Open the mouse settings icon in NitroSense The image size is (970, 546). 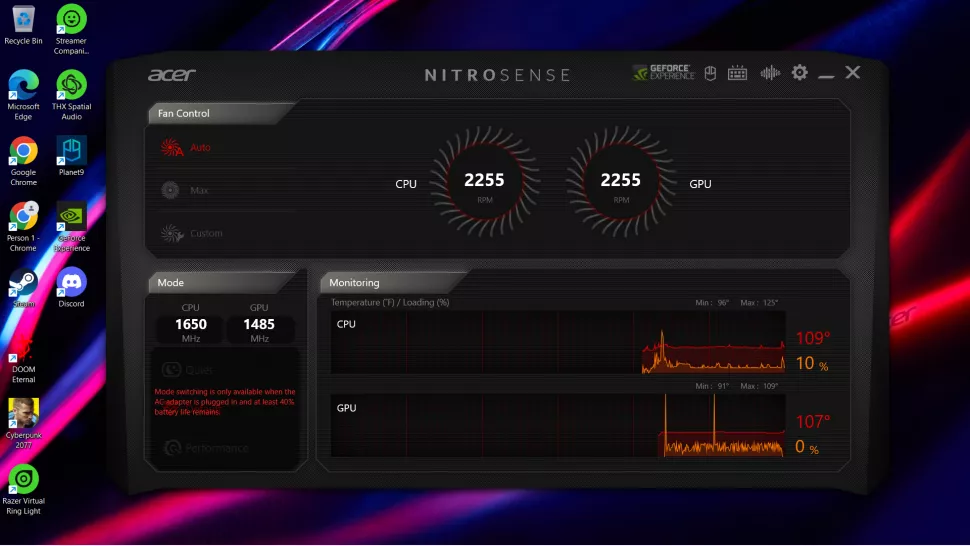click(x=710, y=73)
